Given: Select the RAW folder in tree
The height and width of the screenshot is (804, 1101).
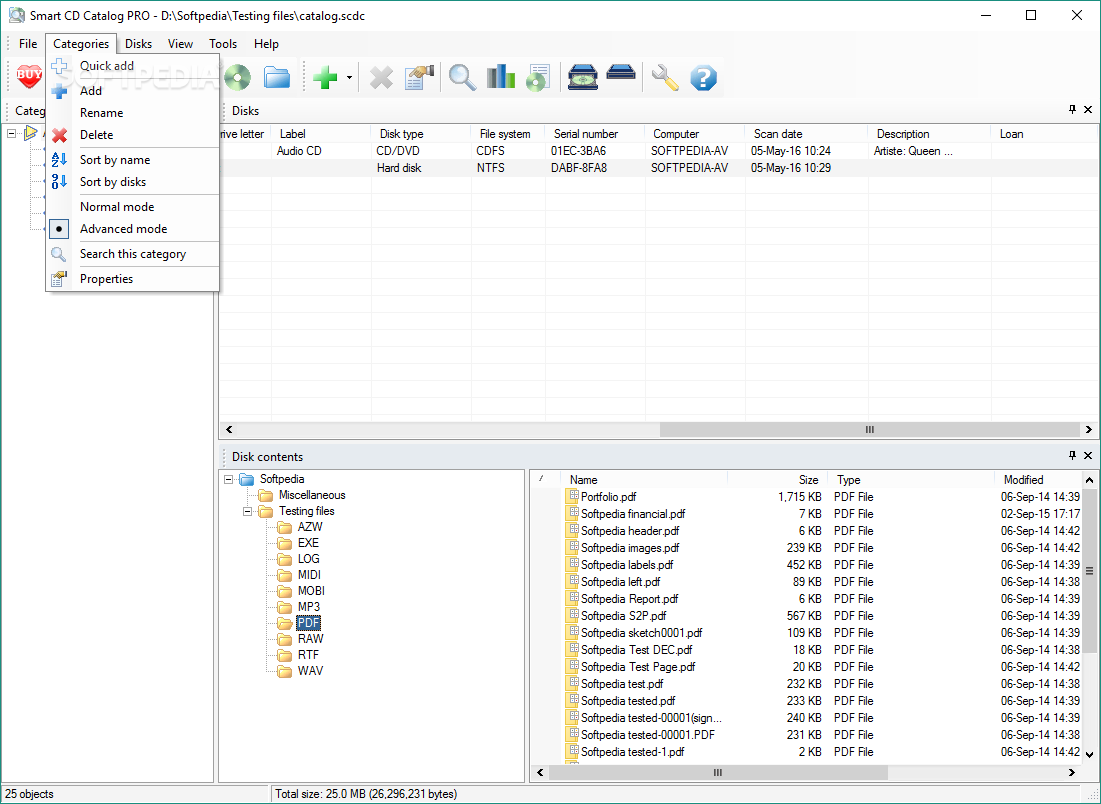Looking at the screenshot, I should (310, 640).
